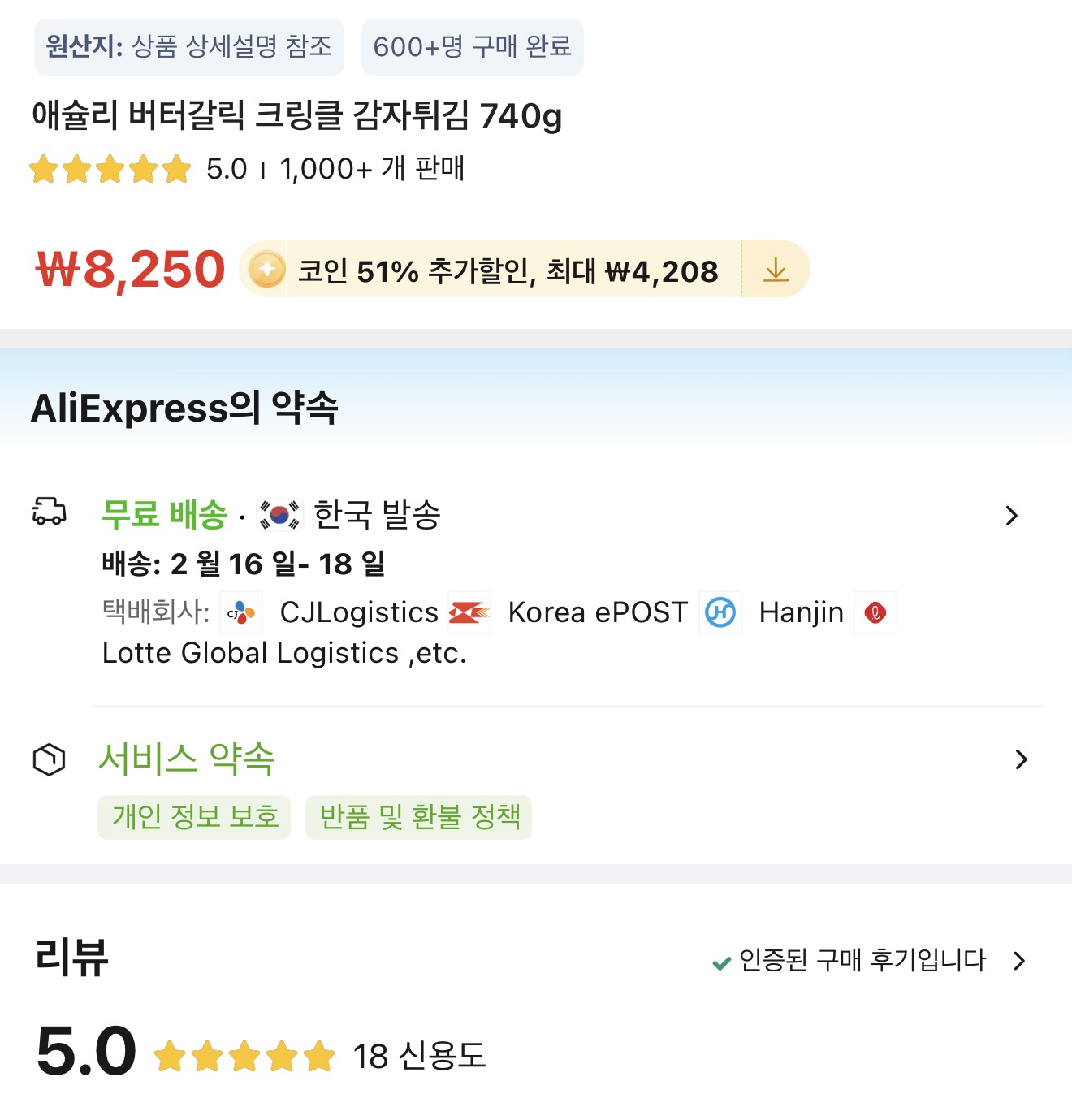Viewport: 1072px width, 1120px height.
Task: Tap the South Korea flag icon
Action: pos(279,514)
